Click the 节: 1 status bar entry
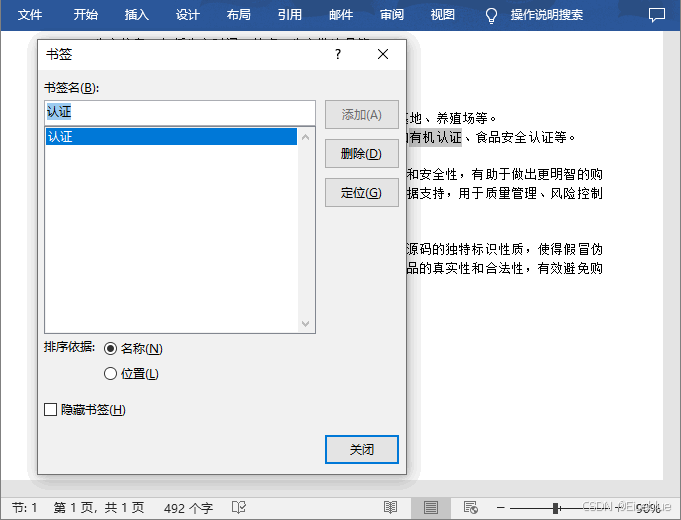The width and height of the screenshot is (681, 520). [x=25, y=507]
